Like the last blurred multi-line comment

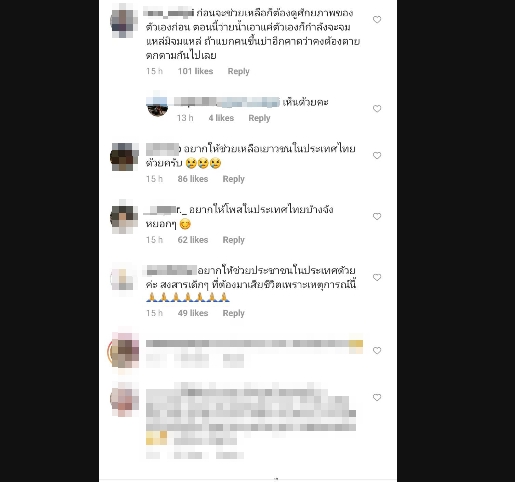coord(377,398)
